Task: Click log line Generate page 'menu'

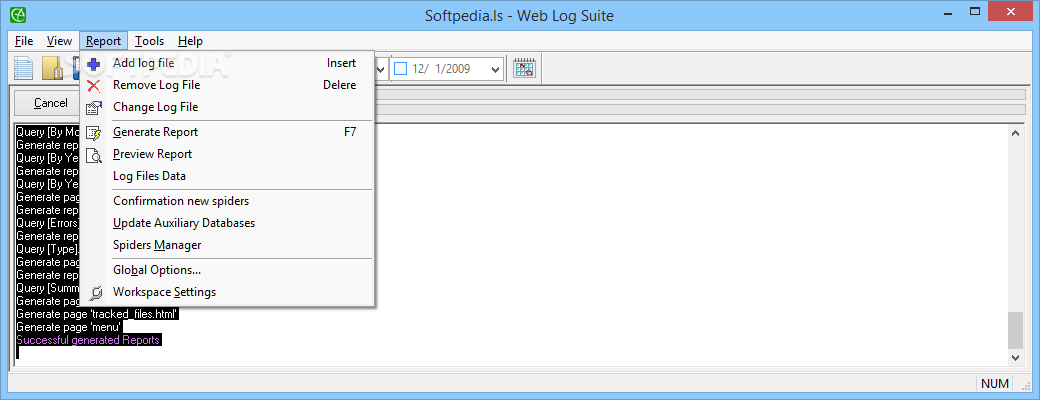Action: [69, 327]
